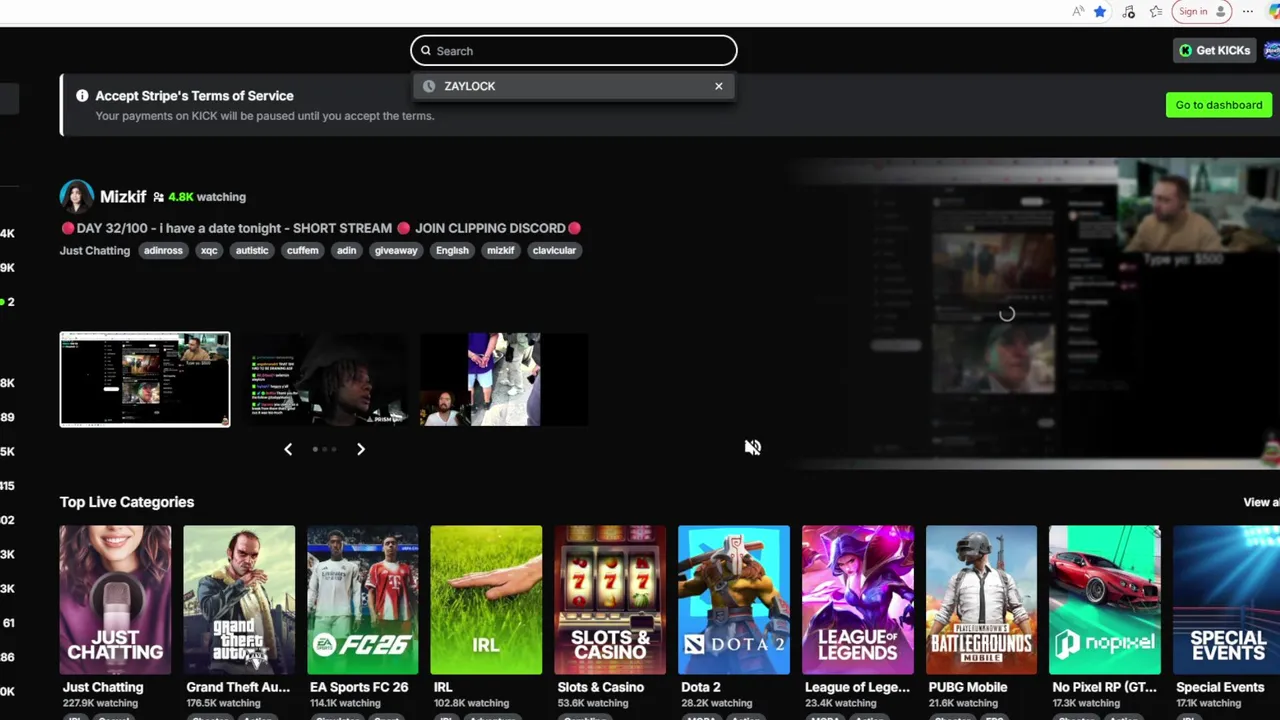The height and width of the screenshot is (720, 1280).
Task: Click PUBG Mobile title text
Action: point(966,687)
